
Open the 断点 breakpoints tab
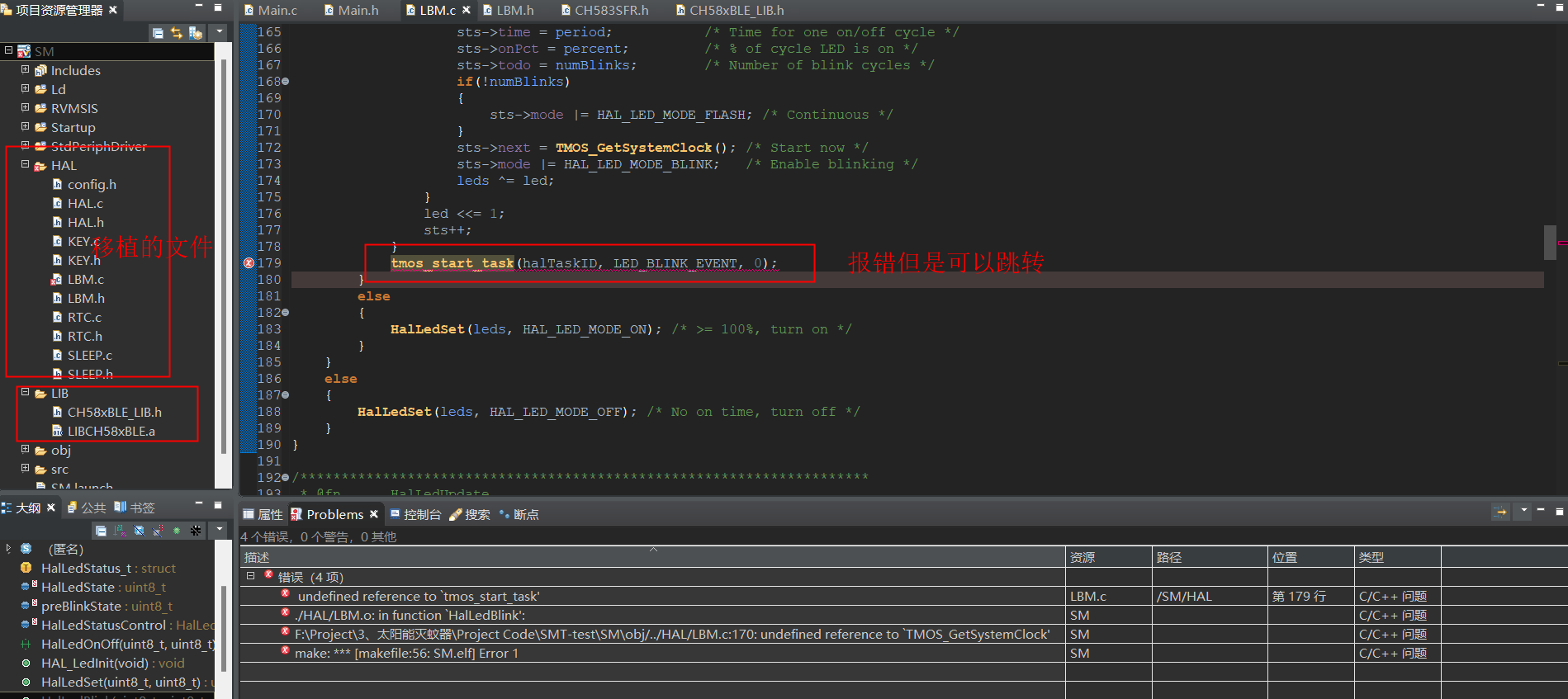(x=519, y=514)
